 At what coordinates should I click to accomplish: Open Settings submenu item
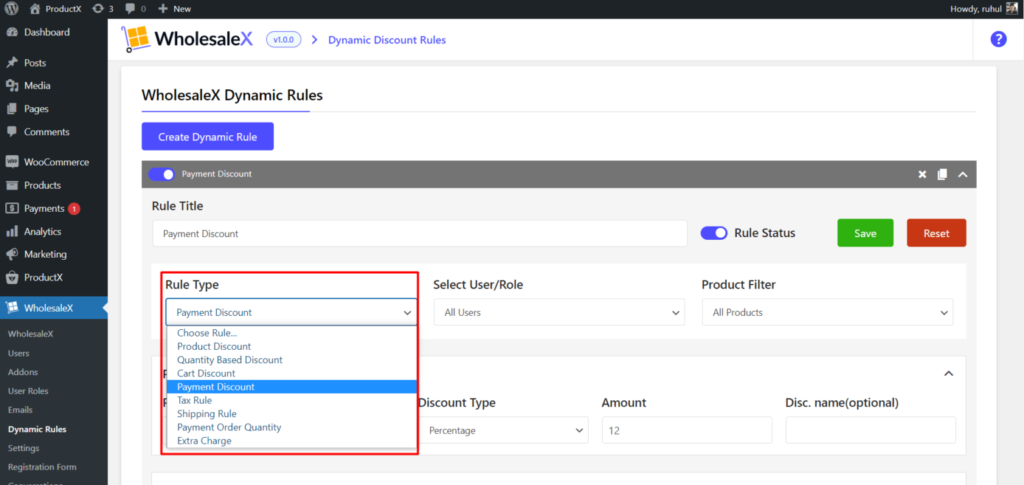pos(24,448)
